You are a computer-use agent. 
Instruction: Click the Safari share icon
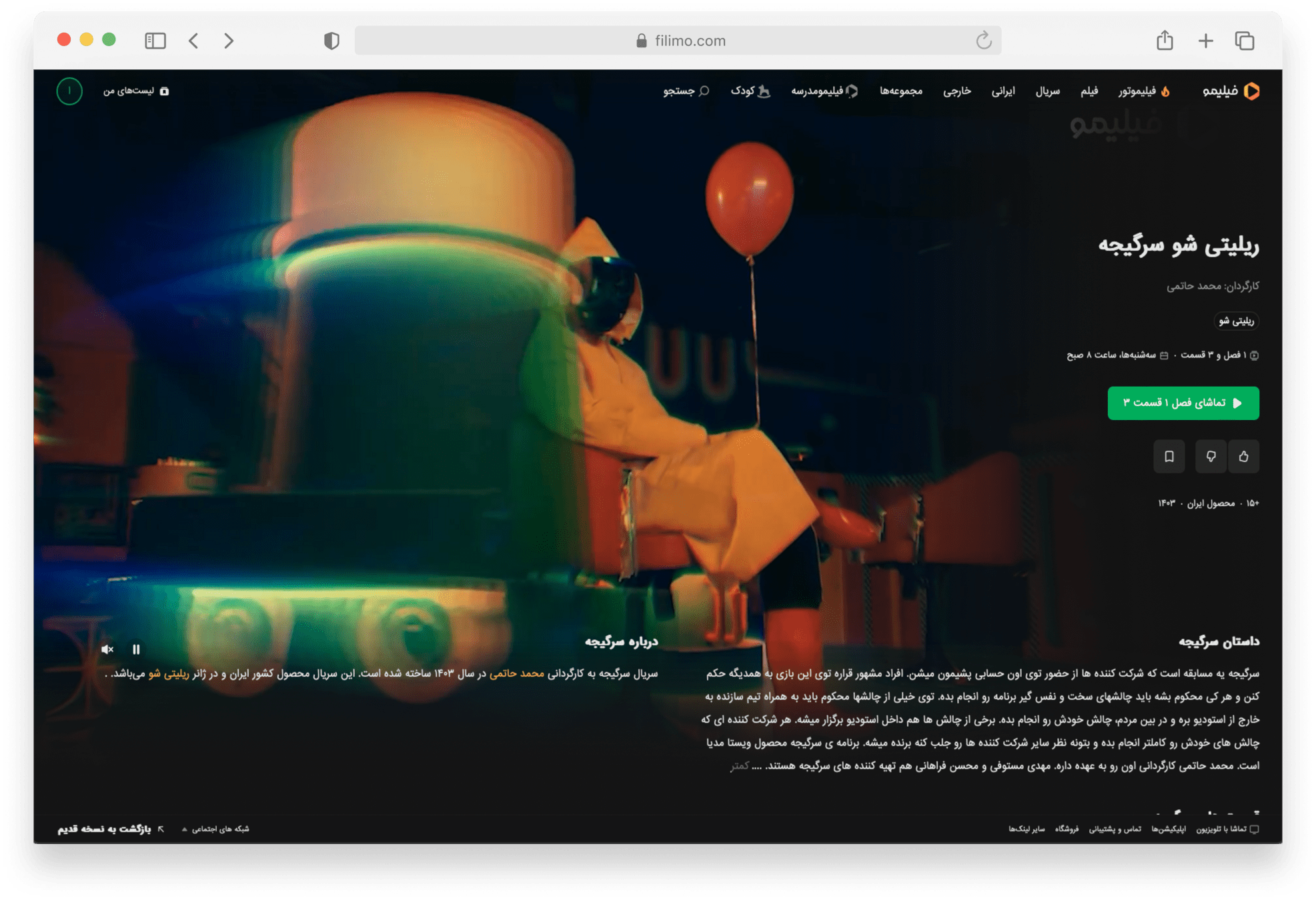coord(1165,41)
